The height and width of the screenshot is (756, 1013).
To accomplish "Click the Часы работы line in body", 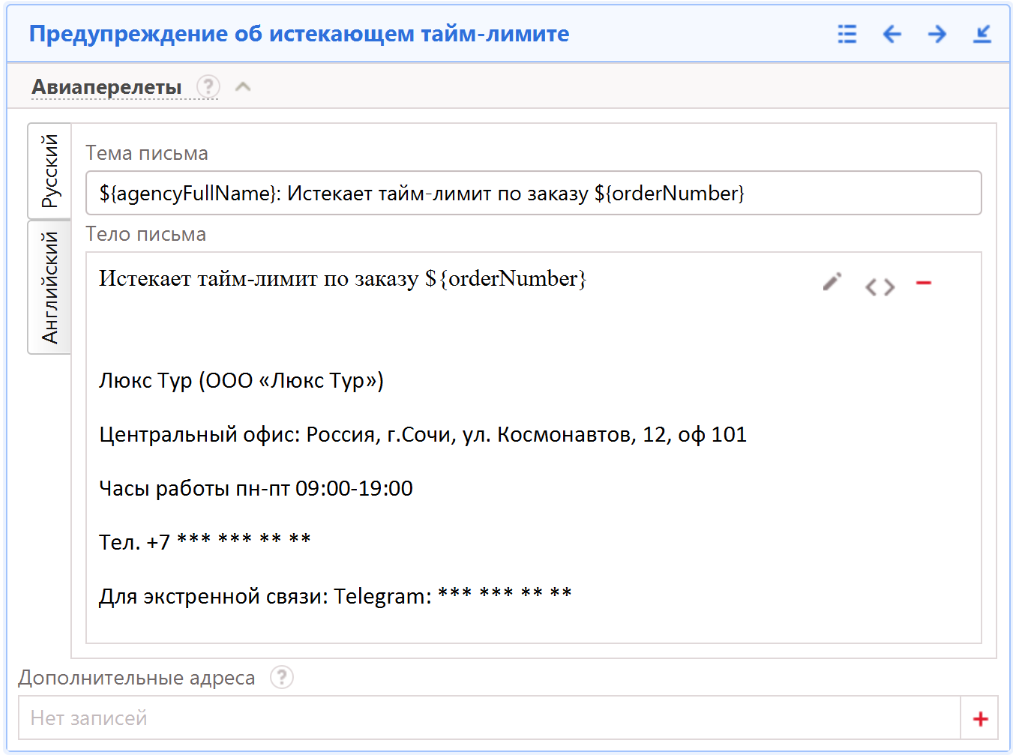I will click(256, 489).
